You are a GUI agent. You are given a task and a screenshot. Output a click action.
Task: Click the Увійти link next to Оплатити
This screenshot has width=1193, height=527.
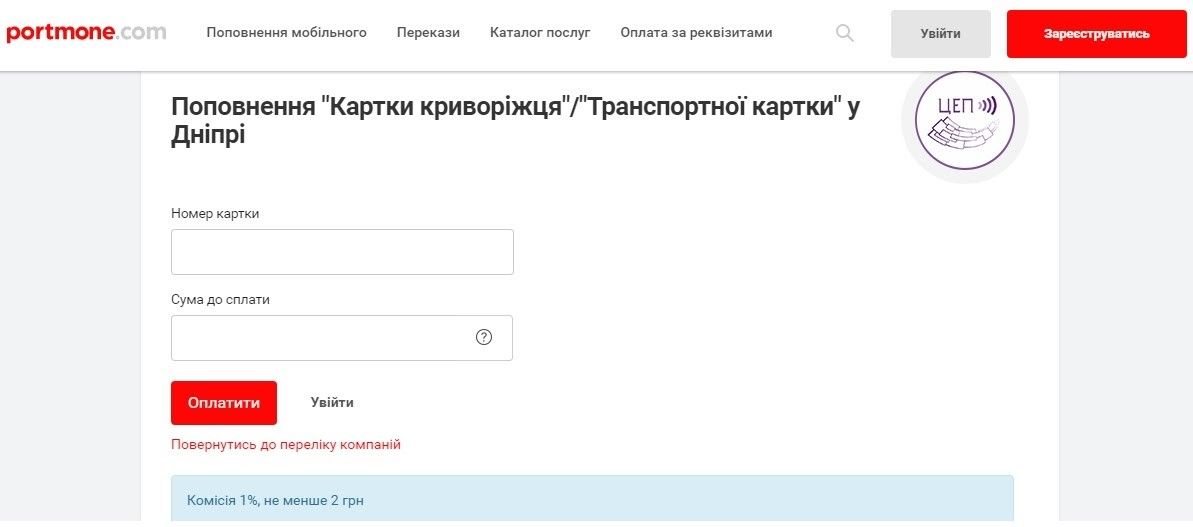pos(332,402)
